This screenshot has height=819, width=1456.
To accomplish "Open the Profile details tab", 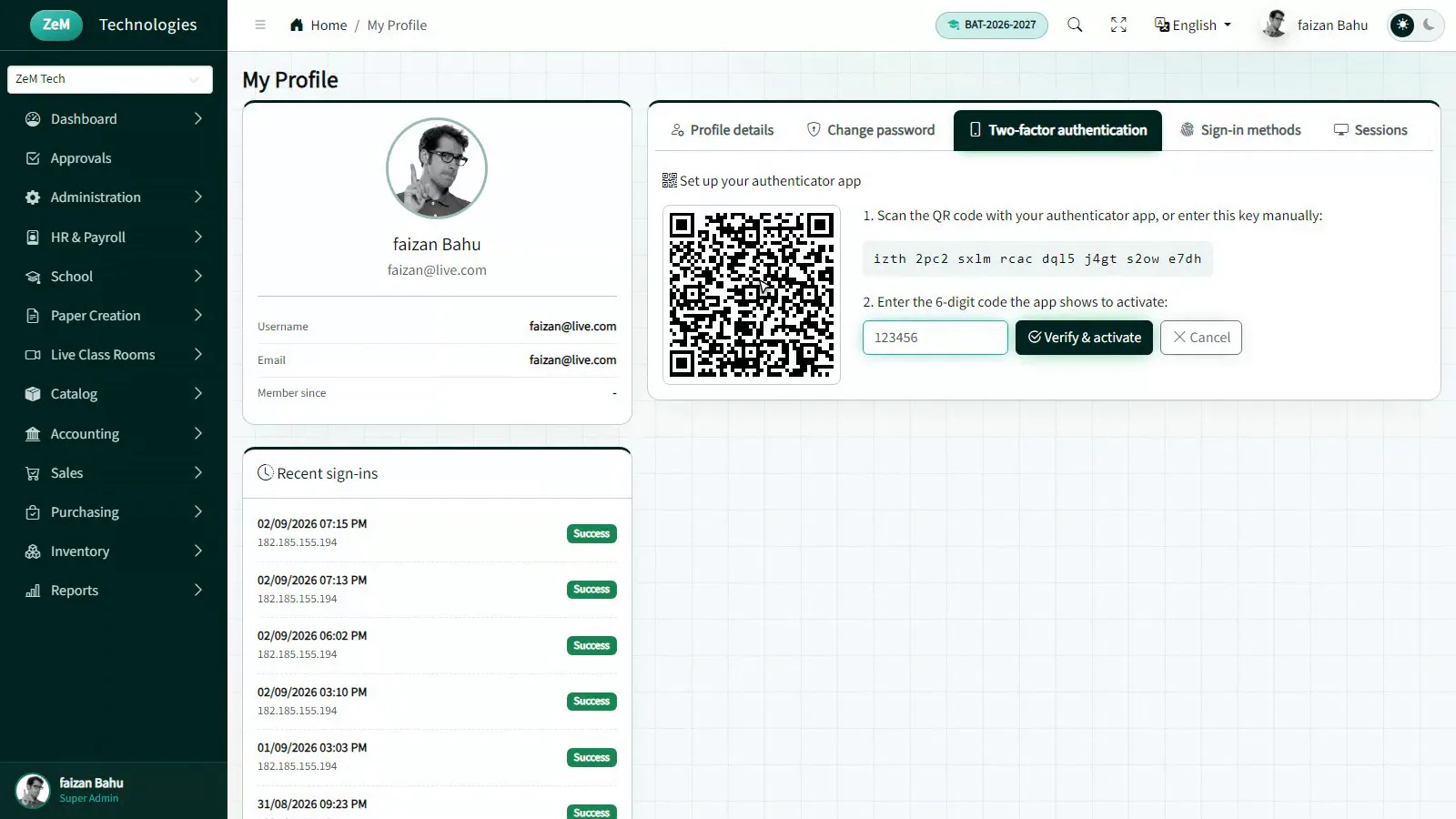I will pos(723,130).
